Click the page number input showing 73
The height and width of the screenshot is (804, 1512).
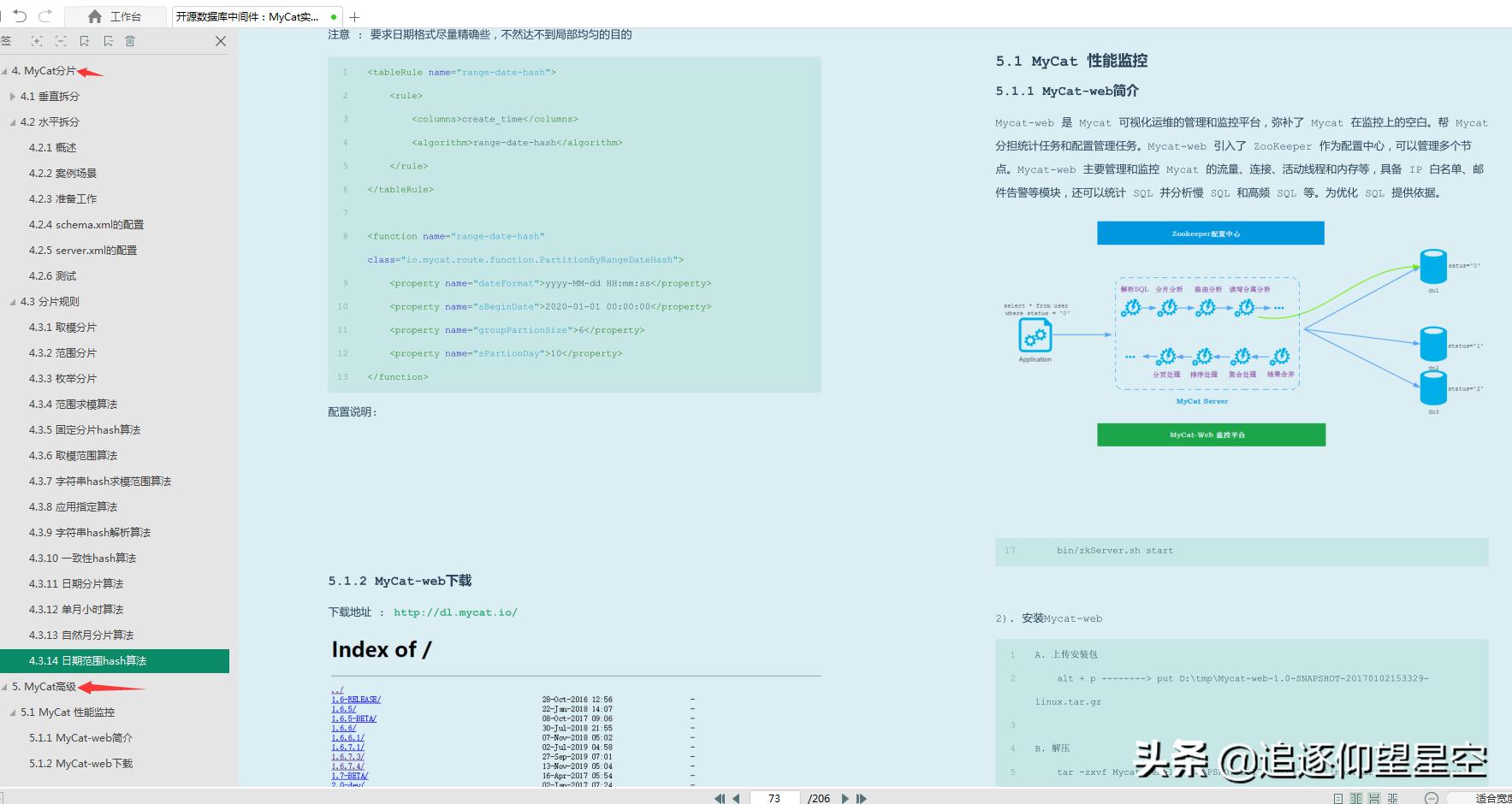point(774,797)
